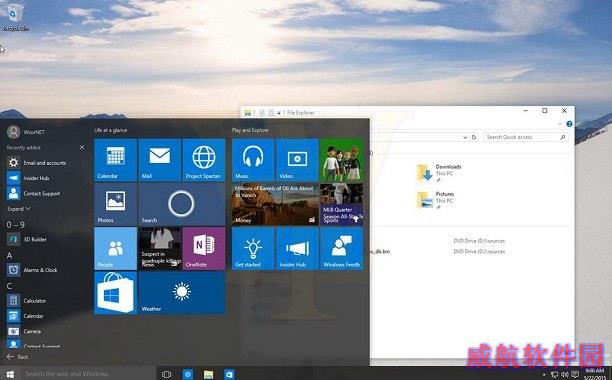Click the volume speaker tray icon
The height and width of the screenshot is (380, 612).
click(x=564, y=375)
